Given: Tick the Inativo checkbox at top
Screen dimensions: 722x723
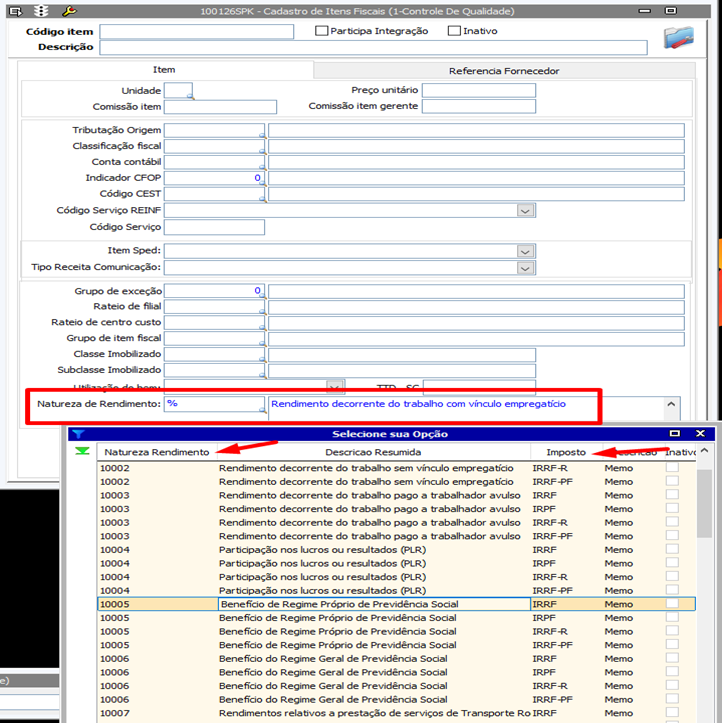Looking at the screenshot, I should click(x=454, y=31).
